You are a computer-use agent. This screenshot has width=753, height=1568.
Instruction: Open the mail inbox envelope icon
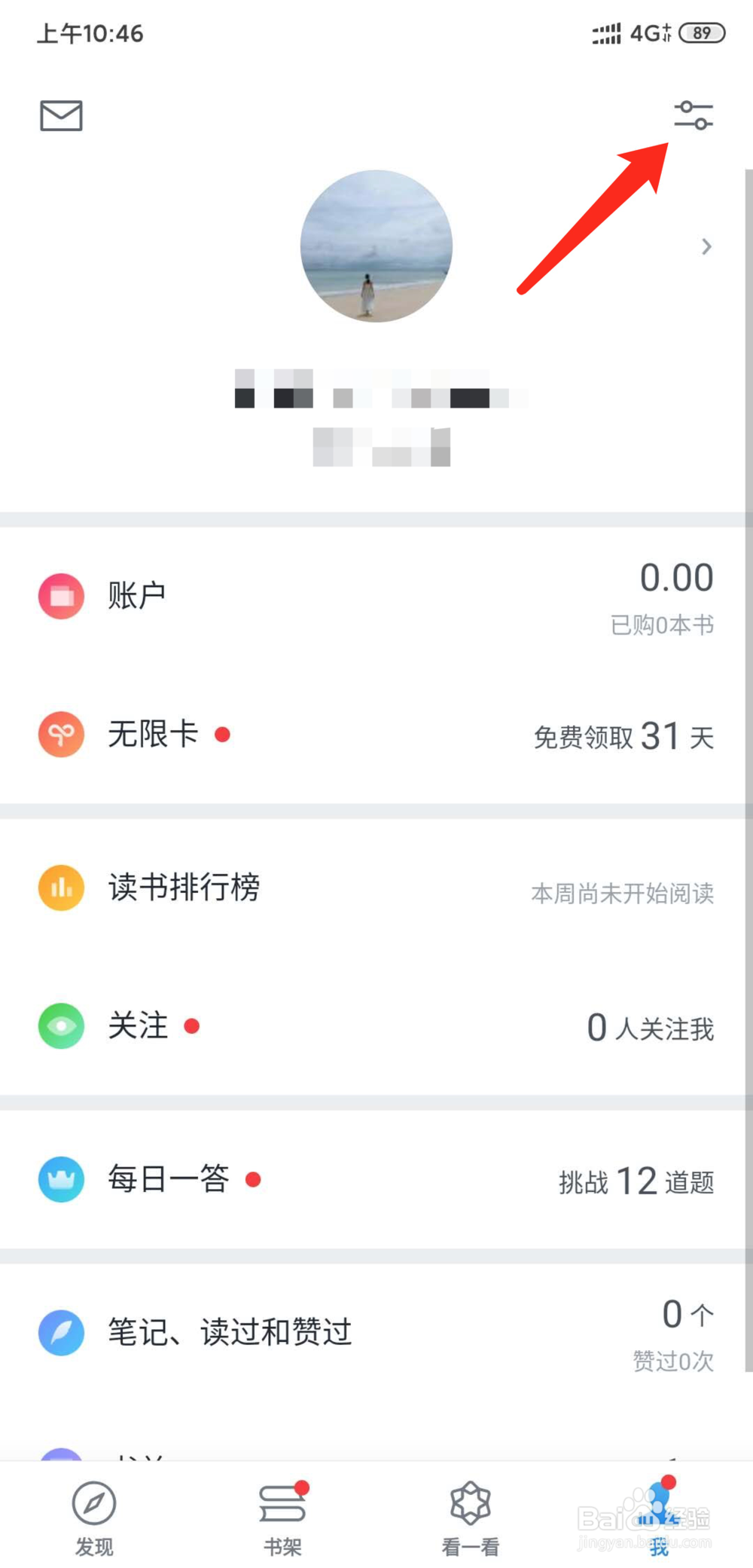click(x=61, y=115)
